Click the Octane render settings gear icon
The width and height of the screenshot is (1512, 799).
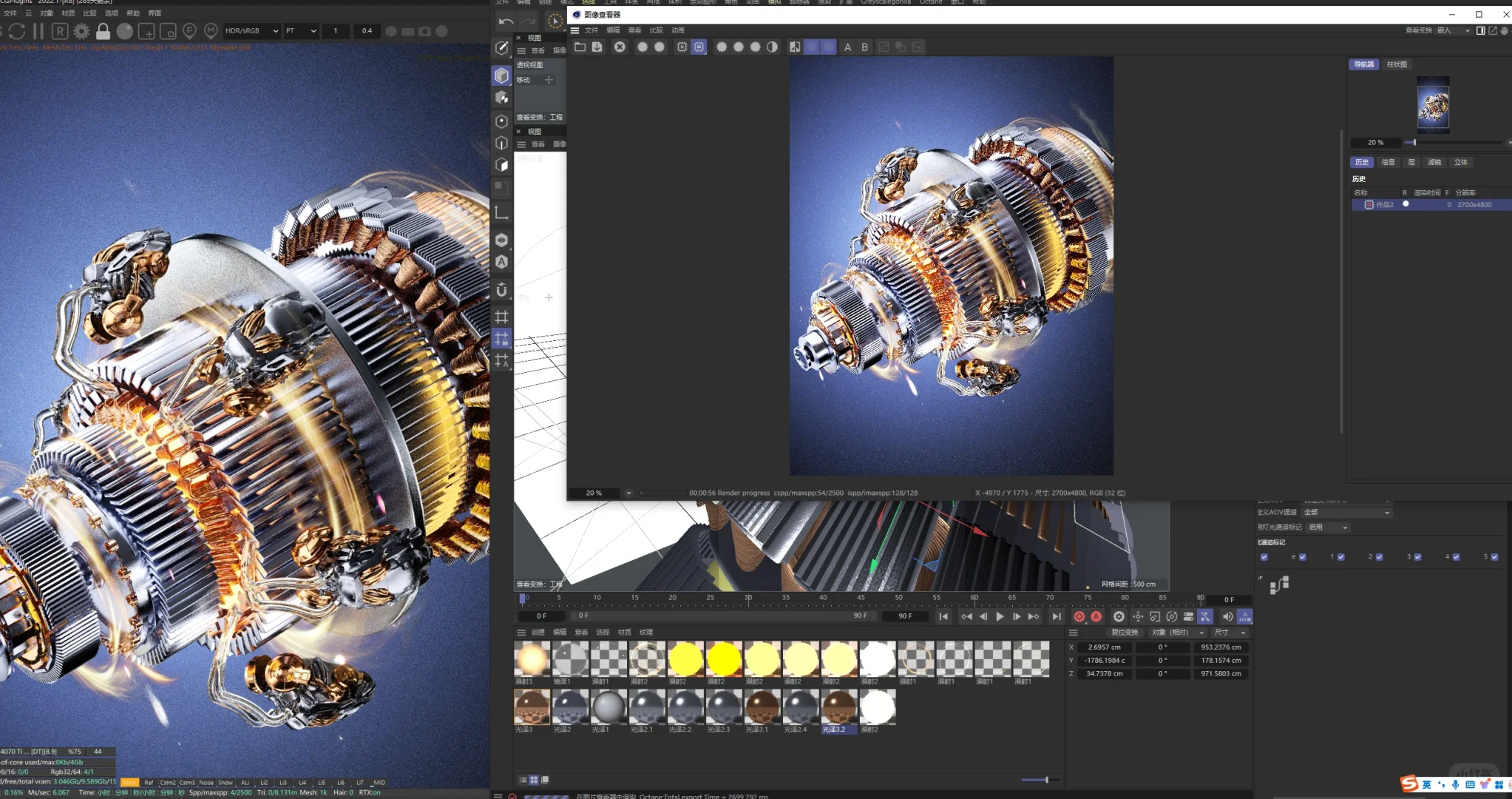(x=81, y=31)
